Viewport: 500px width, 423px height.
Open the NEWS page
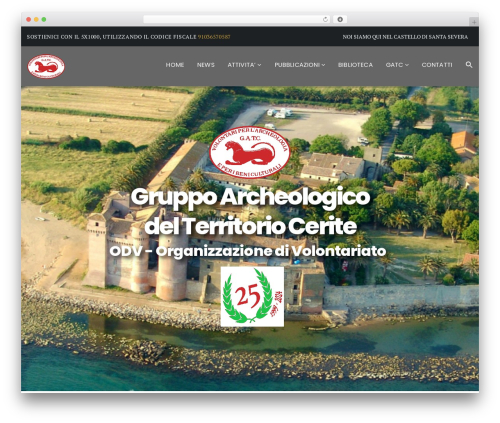(x=206, y=65)
